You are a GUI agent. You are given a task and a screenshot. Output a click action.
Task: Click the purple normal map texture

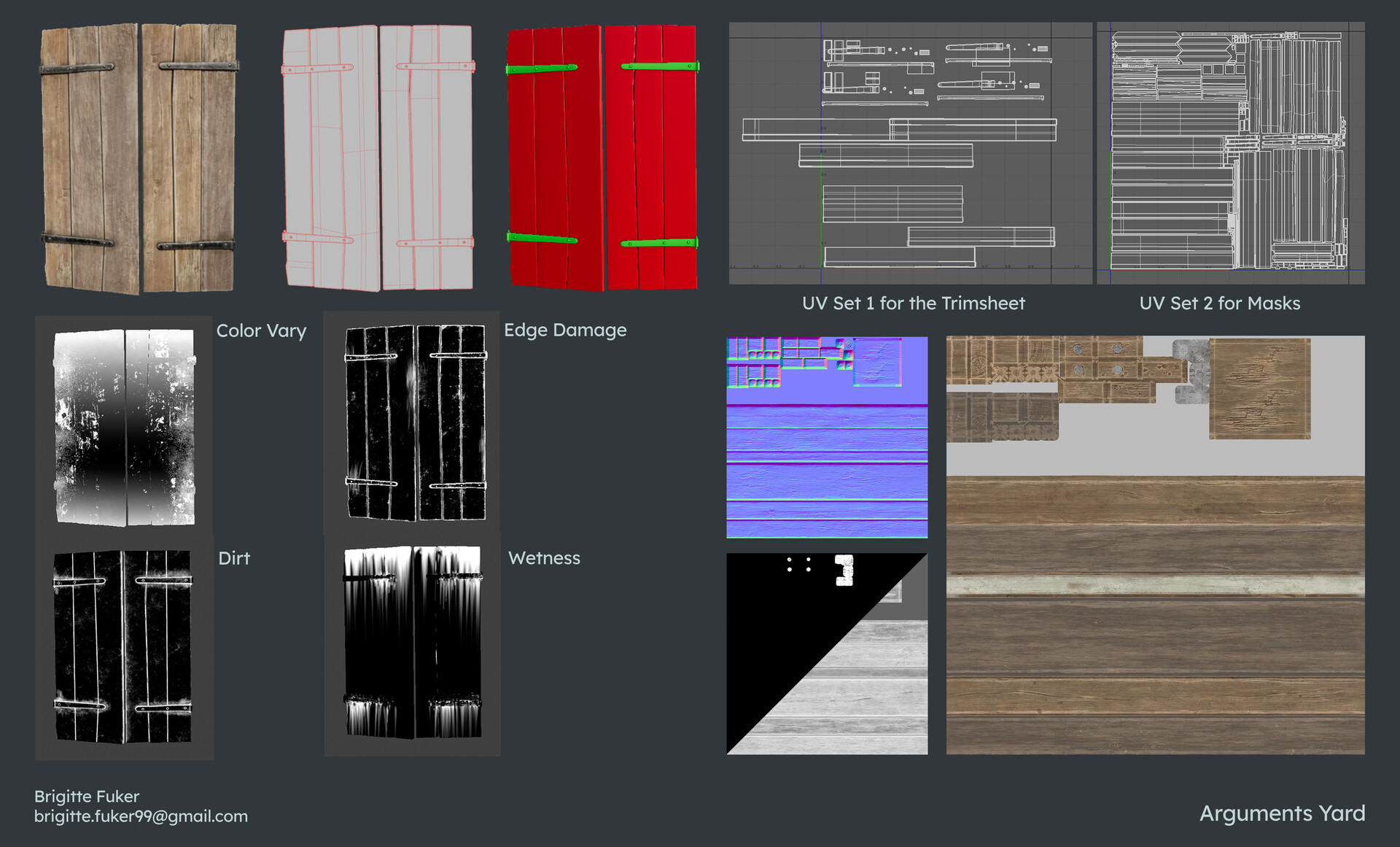click(827, 438)
